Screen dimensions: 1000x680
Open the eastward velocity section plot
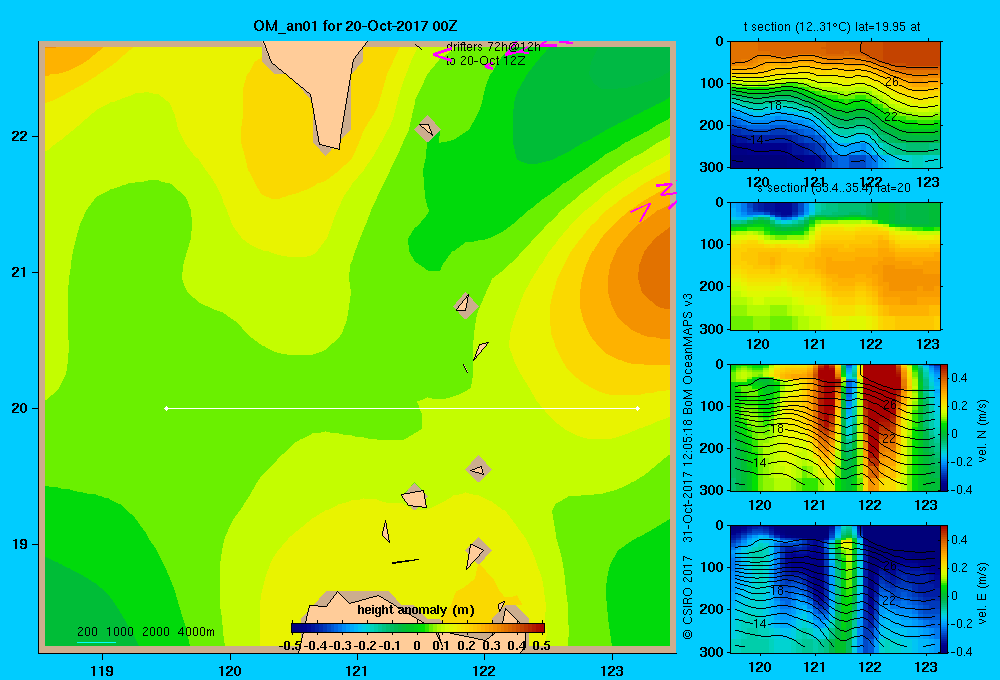pyautogui.click(x=835, y=589)
